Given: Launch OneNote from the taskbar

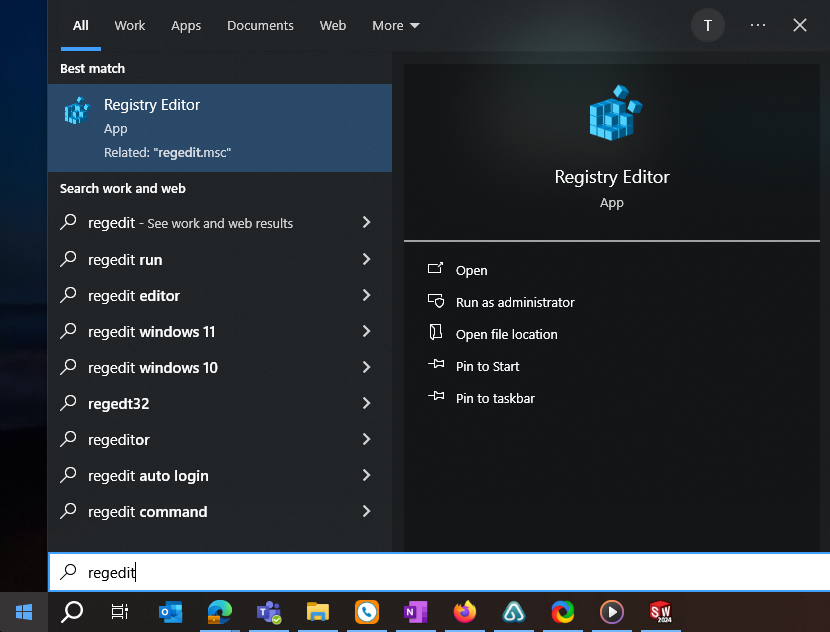Looking at the screenshot, I should 416,612.
